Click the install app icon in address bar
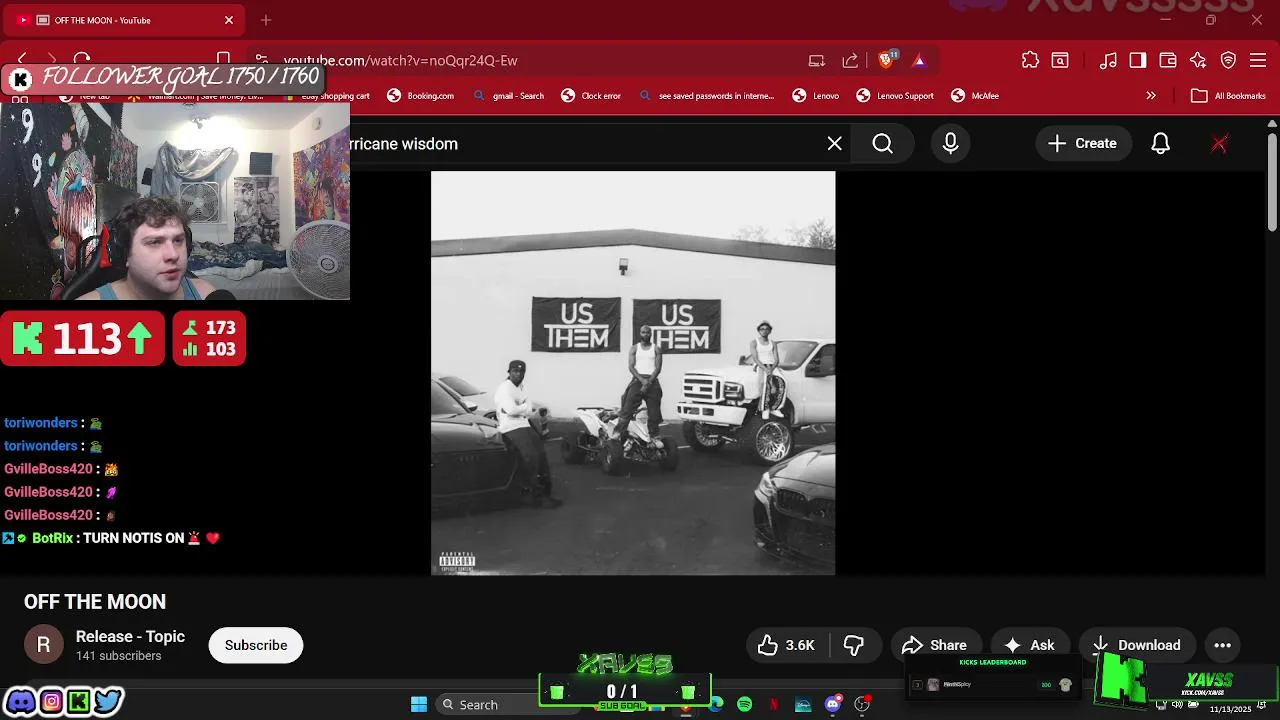Image resolution: width=1280 pixels, height=720 pixels. [x=817, y=60]
